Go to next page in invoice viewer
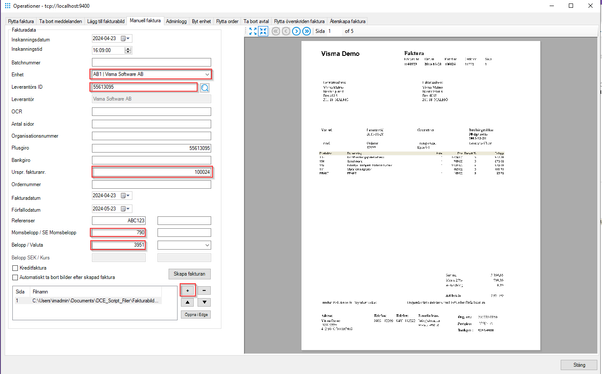 pos(296,31)
